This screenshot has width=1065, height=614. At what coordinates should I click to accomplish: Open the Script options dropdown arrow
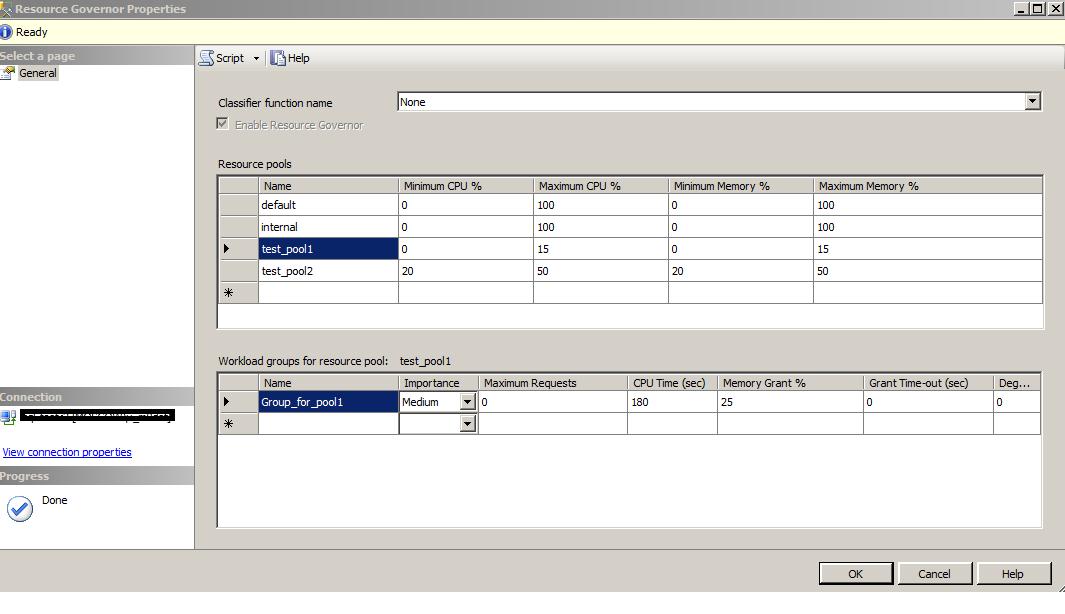pyautogui.click(x=256, y=58)
